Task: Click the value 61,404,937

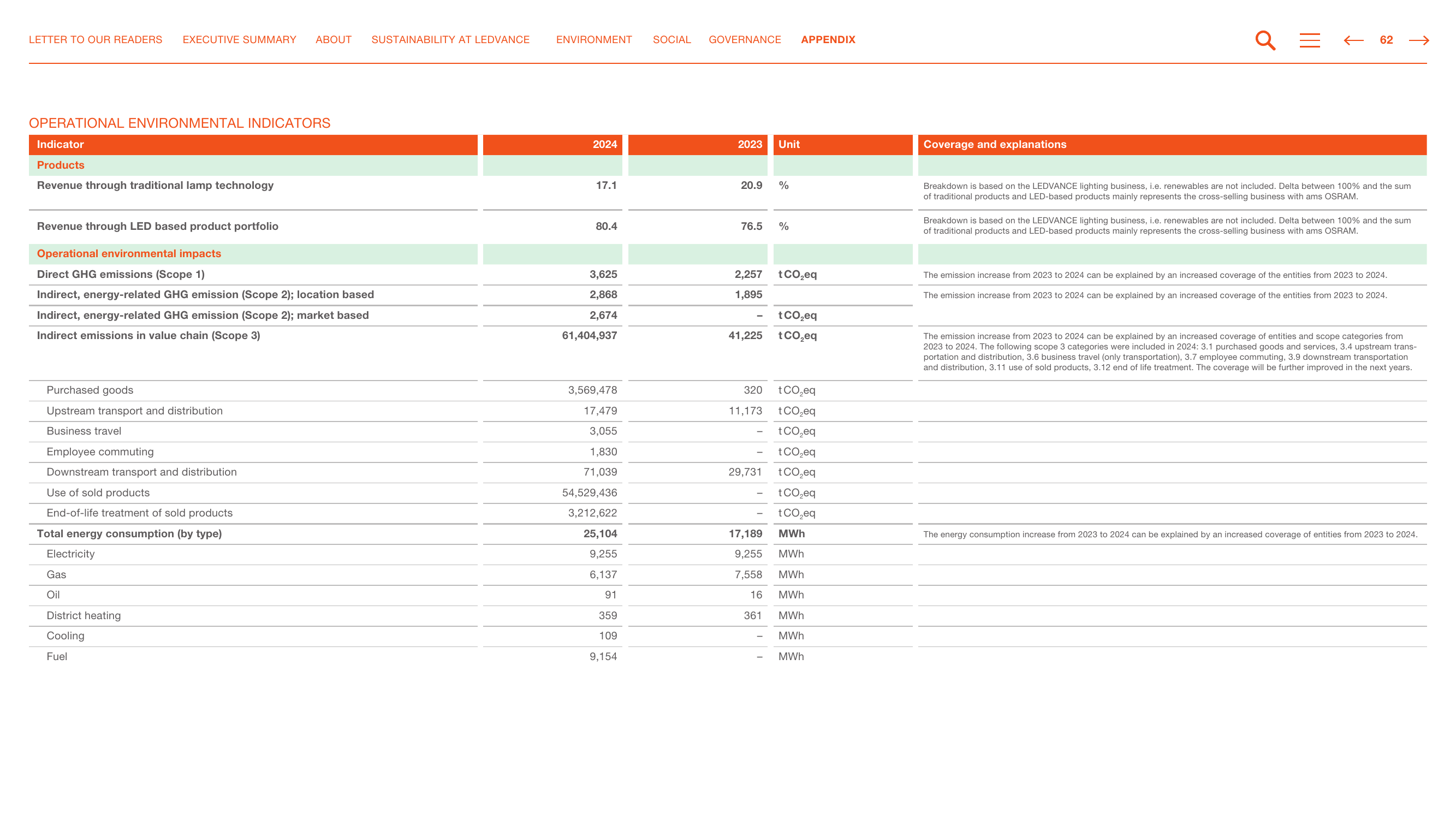Action: 589,336
